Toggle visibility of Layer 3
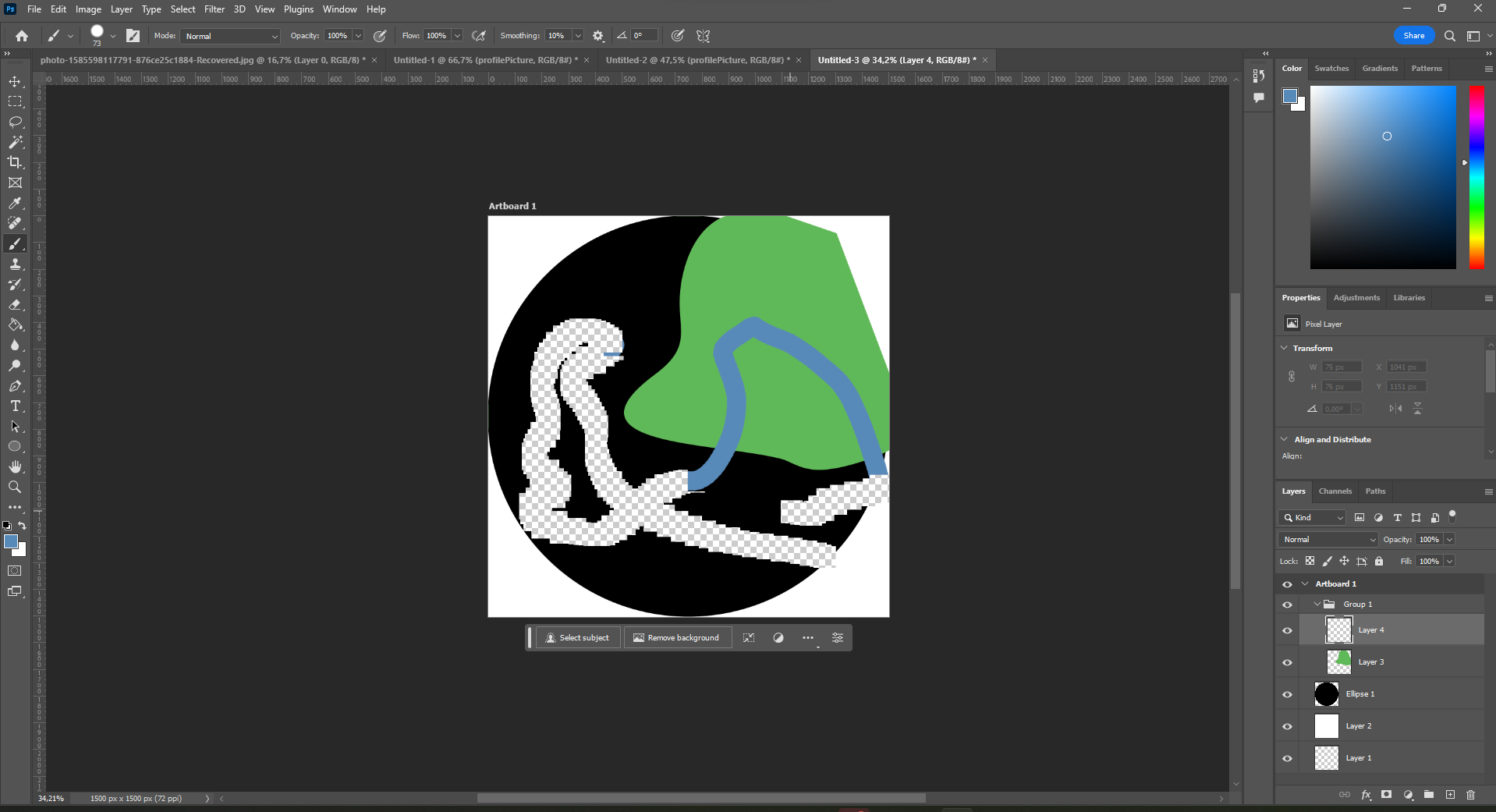Image resolution: width=1496 pixels, height=812 pixels. coord(1287,661)
